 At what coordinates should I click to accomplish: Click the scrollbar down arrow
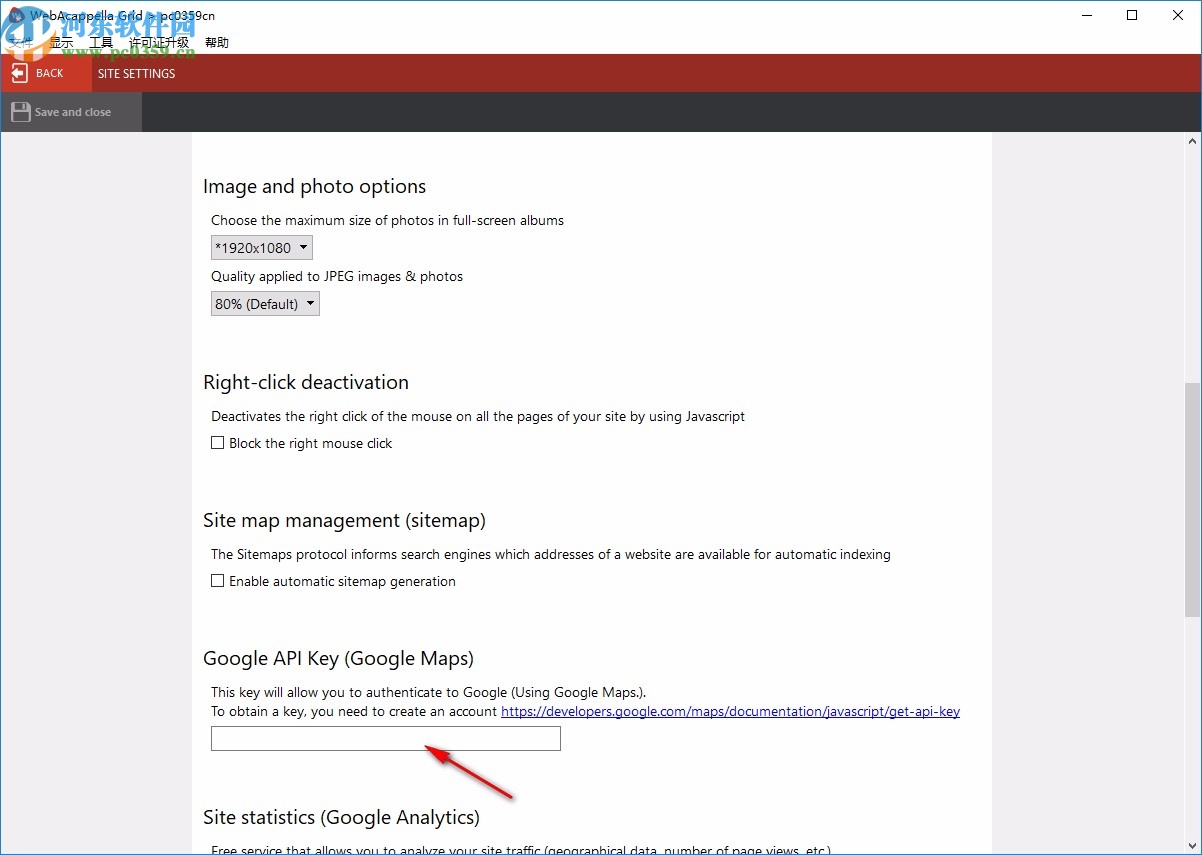(x=1193, y=846)
